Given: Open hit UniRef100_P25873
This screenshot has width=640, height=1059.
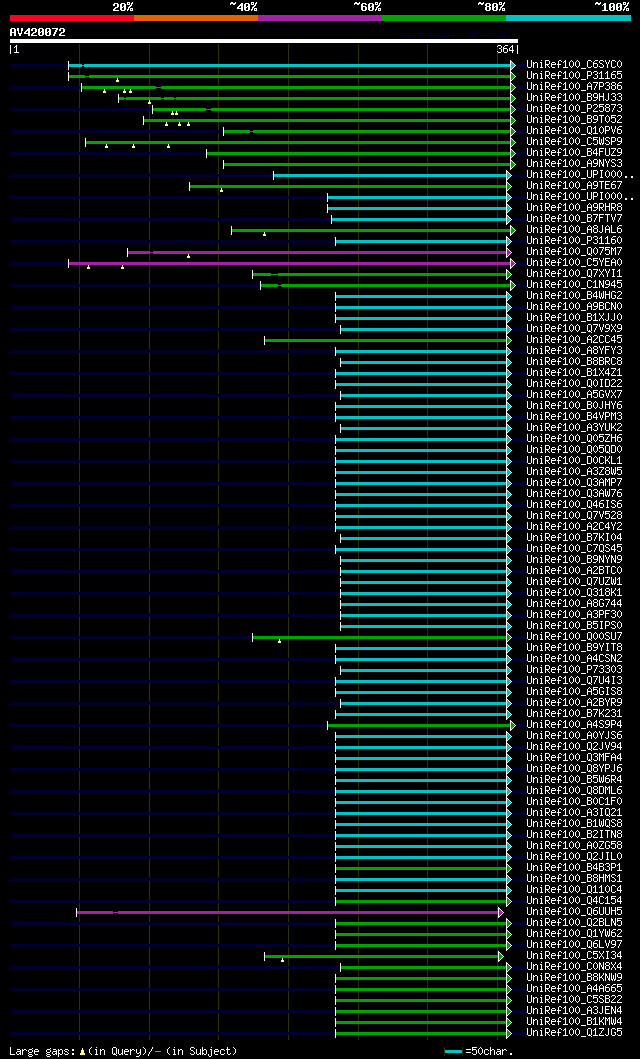Looking at the screenshot, I should tap(575, 109).
